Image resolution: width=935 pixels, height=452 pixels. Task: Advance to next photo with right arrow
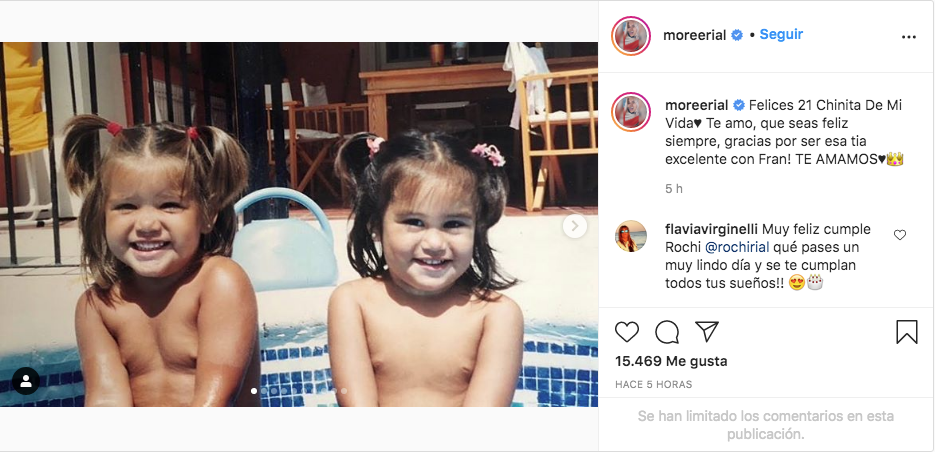tap(575, 226)
